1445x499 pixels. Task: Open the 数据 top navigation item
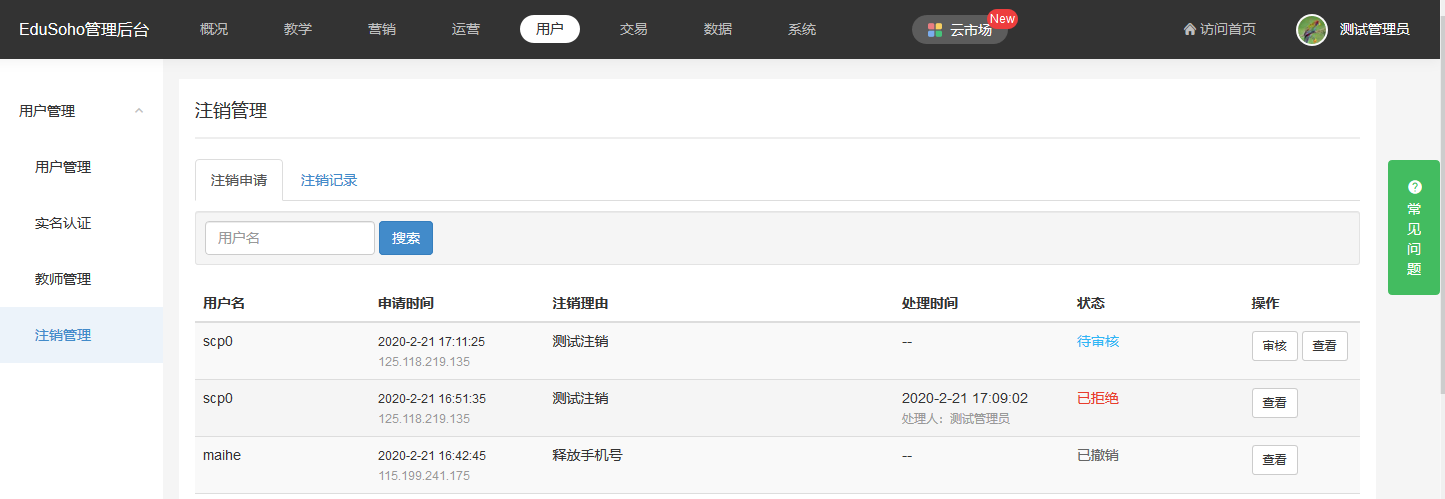(718, 29)
